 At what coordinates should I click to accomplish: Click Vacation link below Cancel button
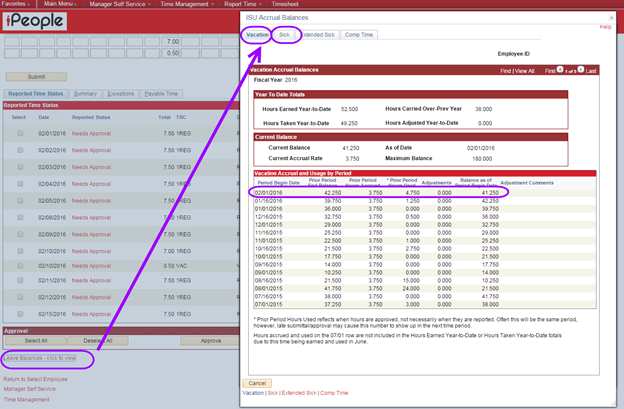[253, 393]
